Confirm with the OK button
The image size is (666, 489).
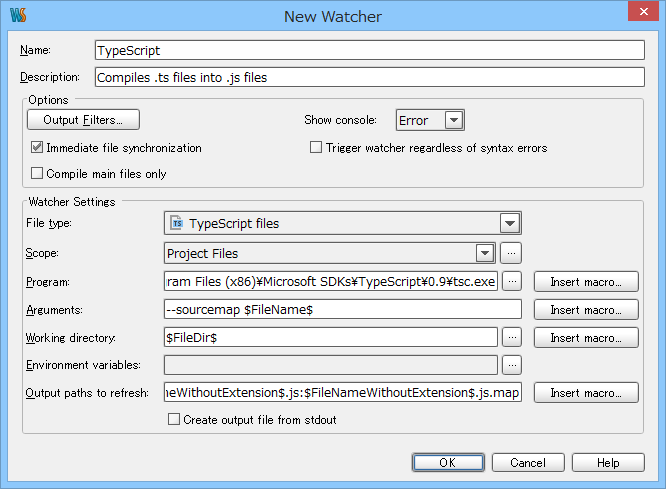448,463
